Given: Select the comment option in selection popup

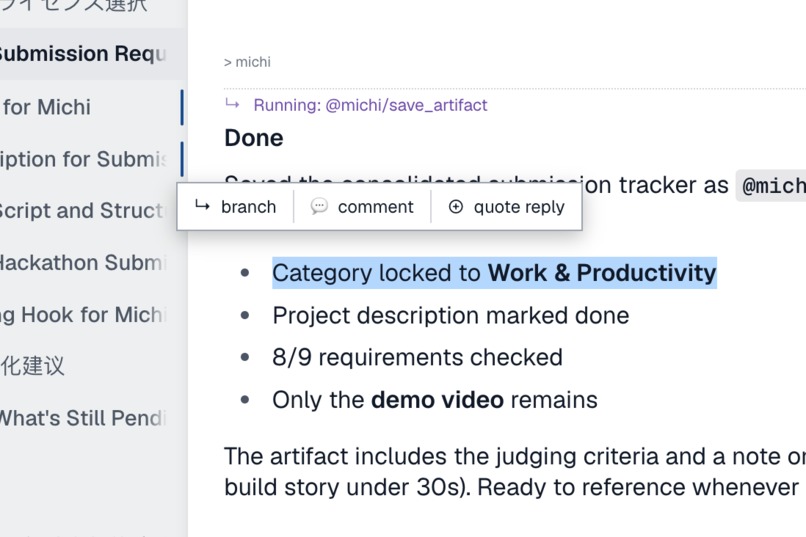Looking at the screenshot, I should pyautogui.click(x=362, y=207).
